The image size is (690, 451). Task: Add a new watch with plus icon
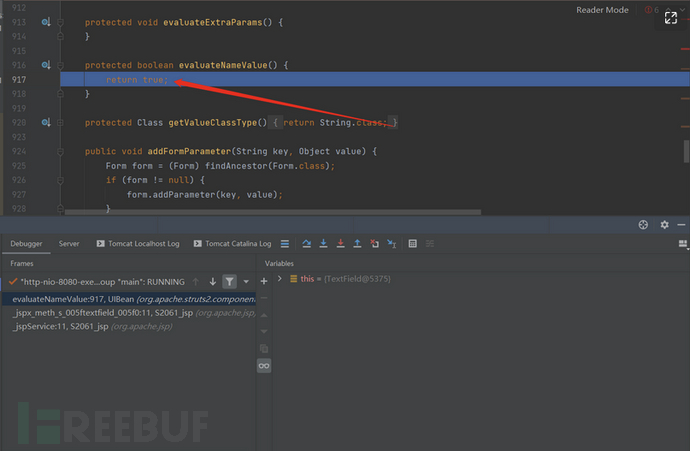click(264, 281)
